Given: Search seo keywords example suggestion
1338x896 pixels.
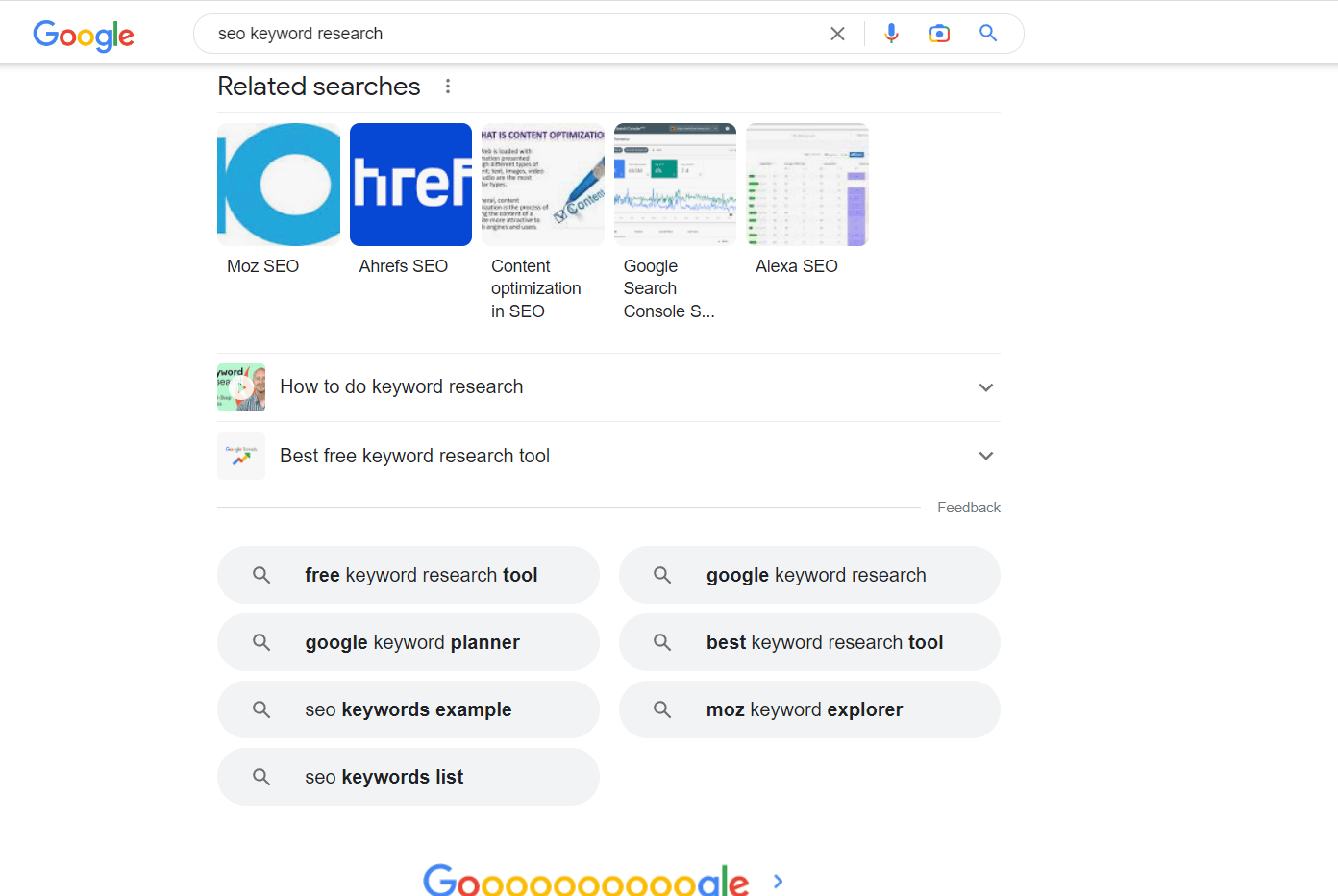Looking at the screenshot, I should (x=409, y=709).
